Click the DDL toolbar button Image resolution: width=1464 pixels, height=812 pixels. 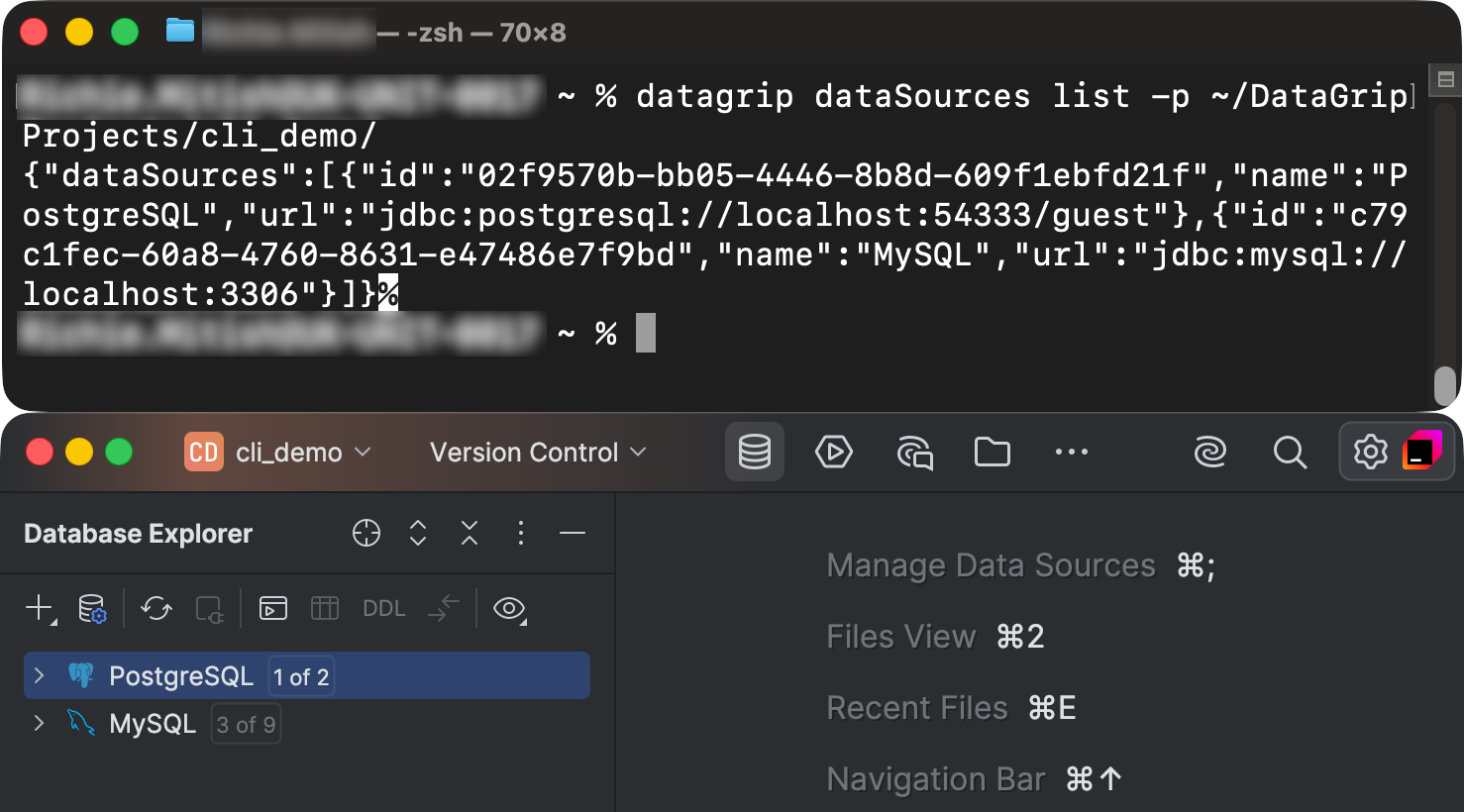pyautogui.click(x=384, y=608)
